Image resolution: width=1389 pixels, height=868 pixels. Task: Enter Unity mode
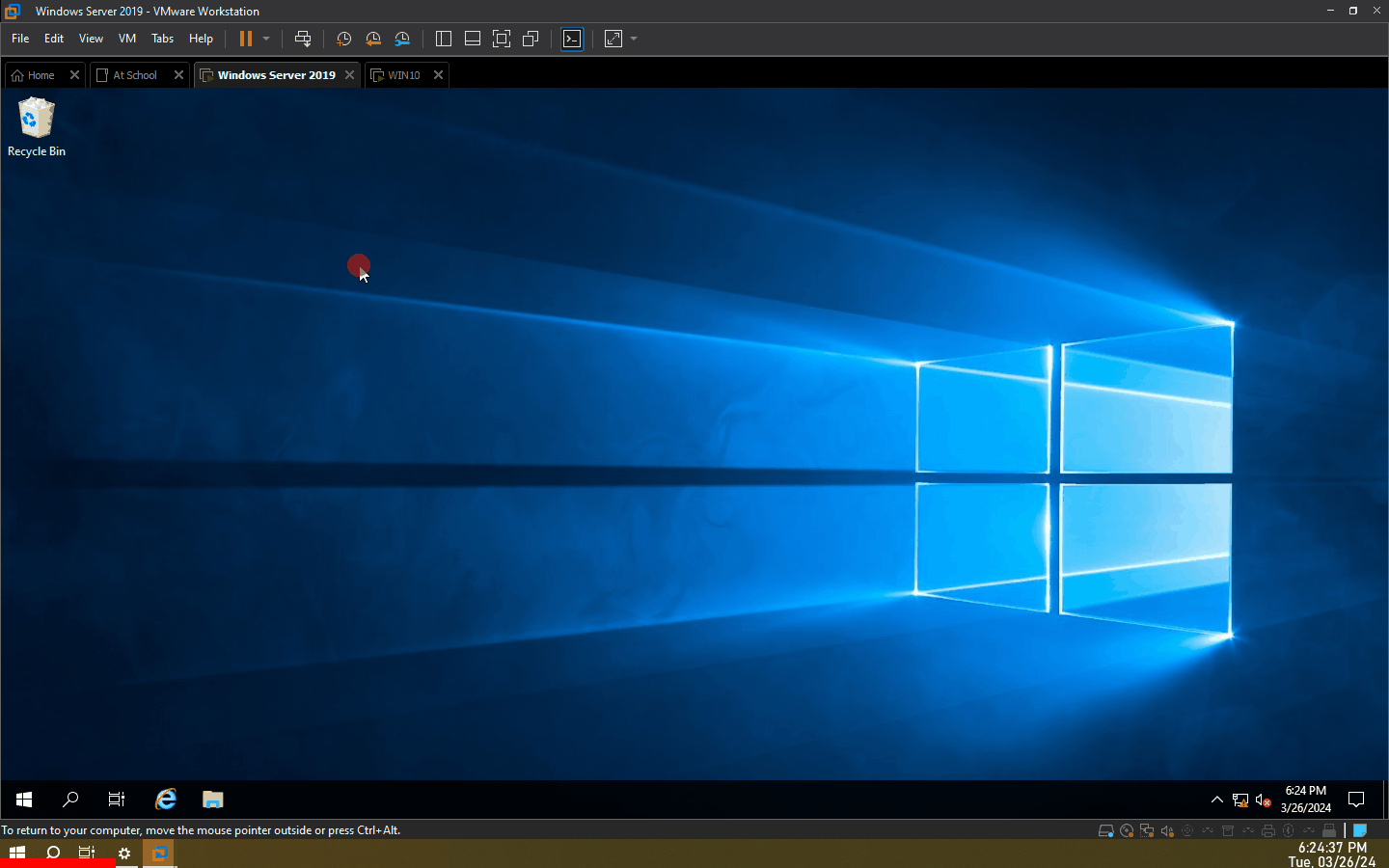point(531,39)
